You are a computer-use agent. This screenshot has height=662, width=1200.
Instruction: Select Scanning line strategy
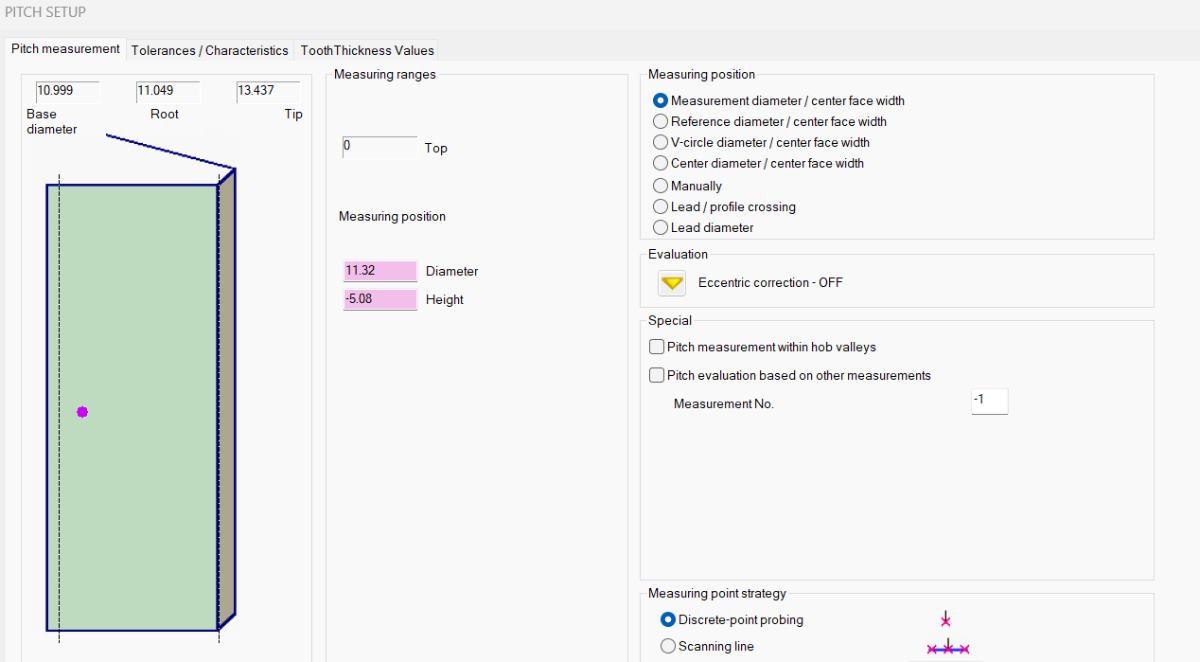pos(668,647)
